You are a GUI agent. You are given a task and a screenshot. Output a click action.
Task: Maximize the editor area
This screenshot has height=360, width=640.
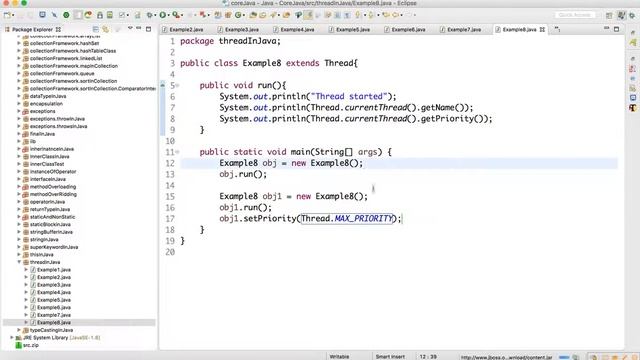point(616,29)
